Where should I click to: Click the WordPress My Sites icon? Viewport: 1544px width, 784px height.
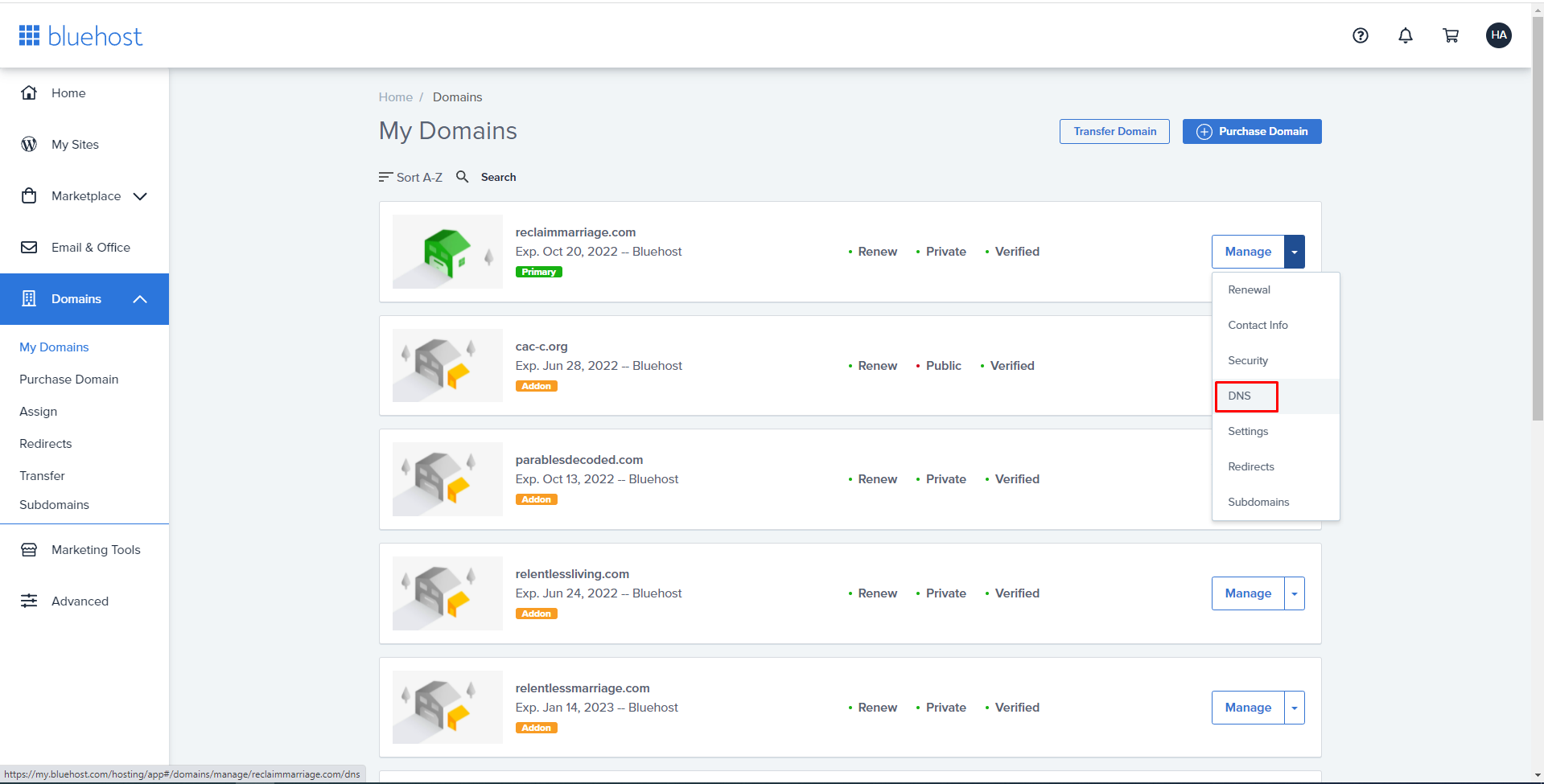click(x=29, y=145)
